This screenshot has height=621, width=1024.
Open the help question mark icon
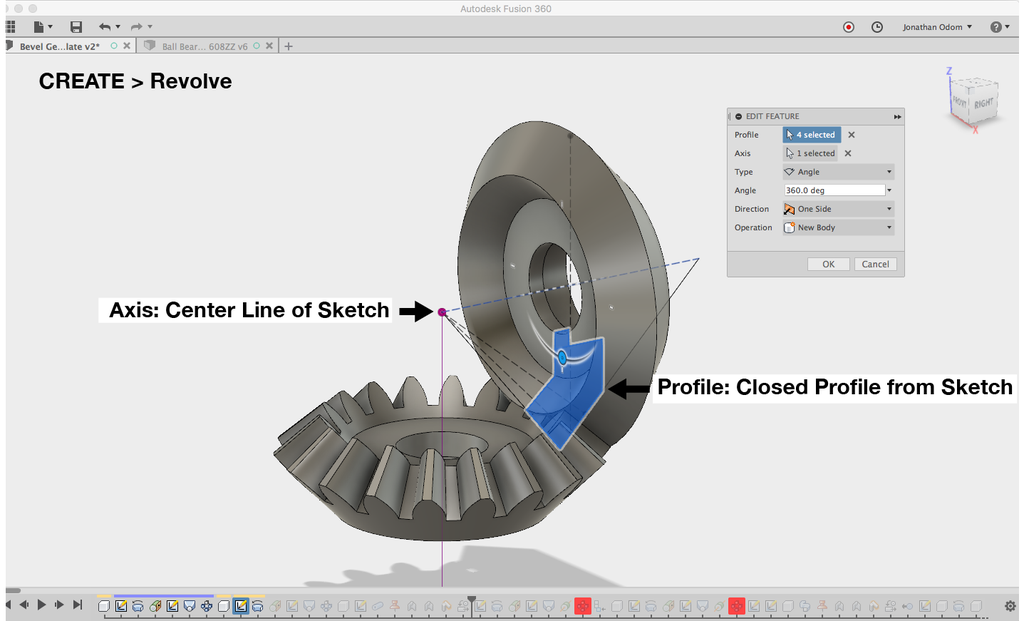(996, 27)
